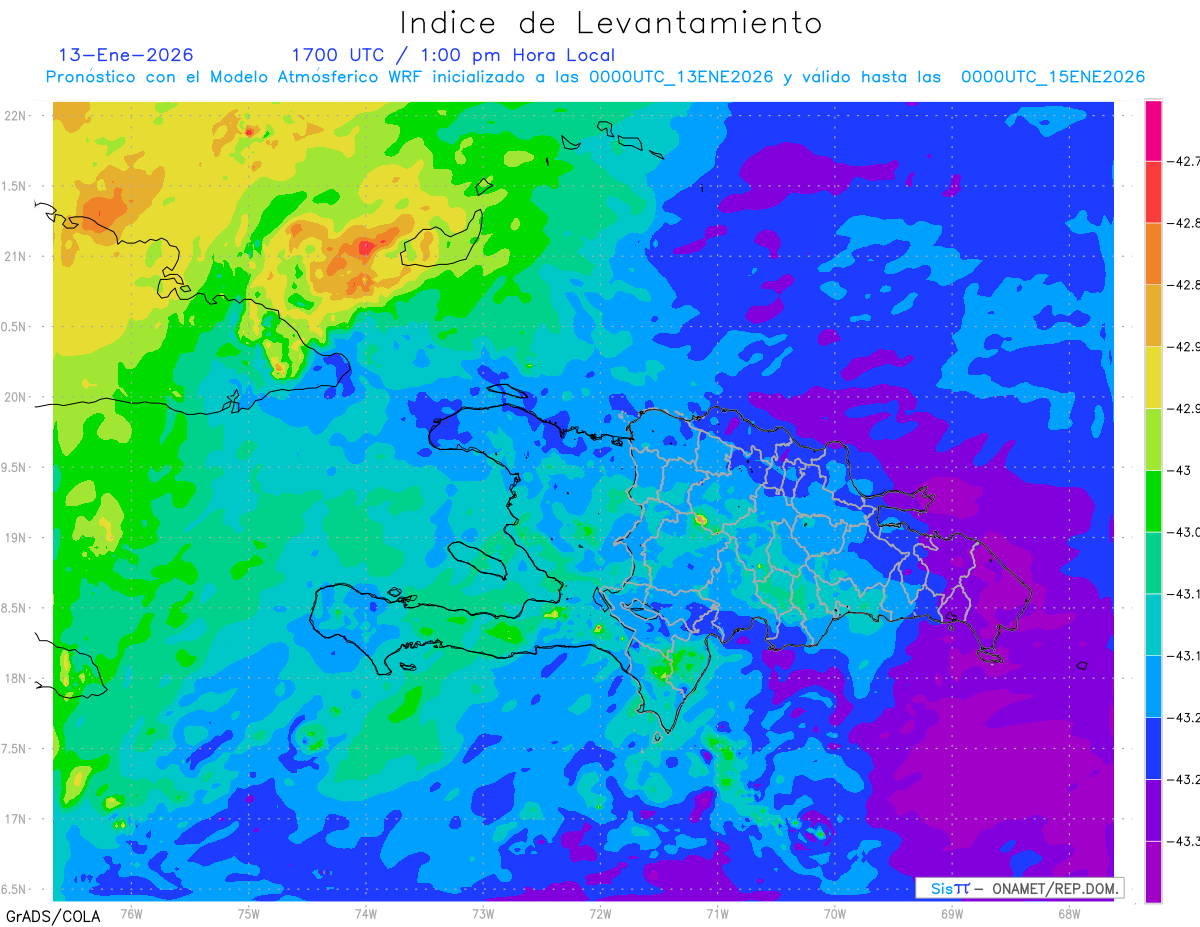Pick the magenta swatch at colorbar top

coord(1153,130)
